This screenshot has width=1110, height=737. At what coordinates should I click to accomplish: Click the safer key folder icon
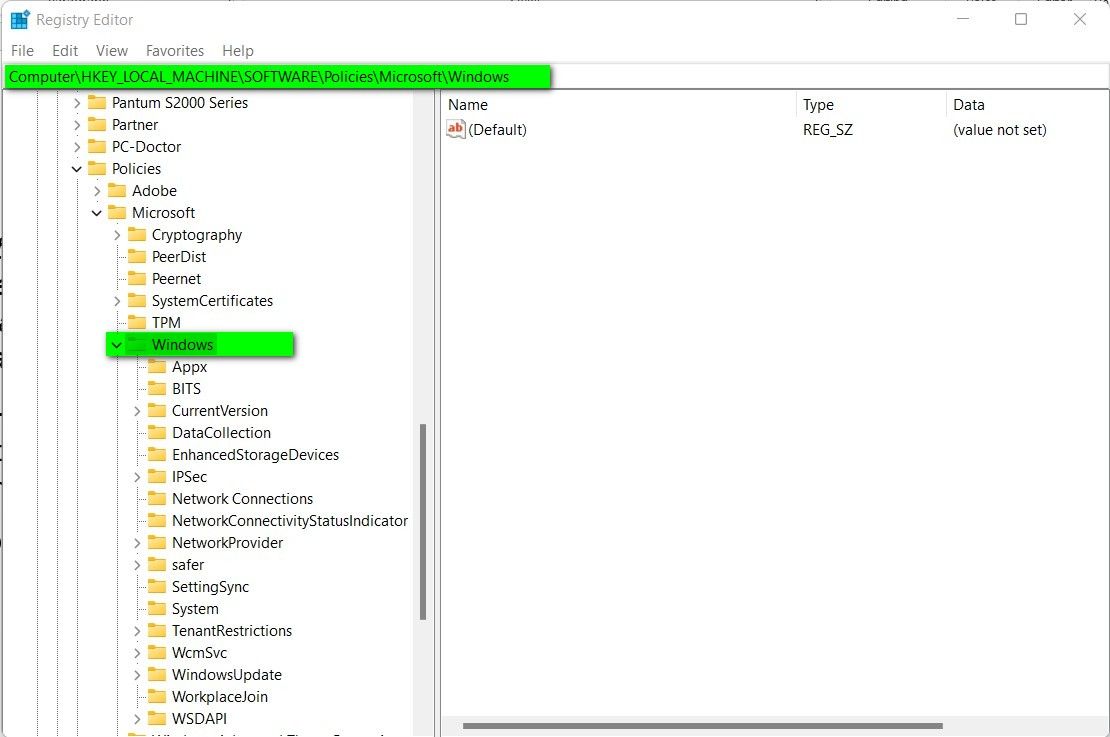coord(159,564)
